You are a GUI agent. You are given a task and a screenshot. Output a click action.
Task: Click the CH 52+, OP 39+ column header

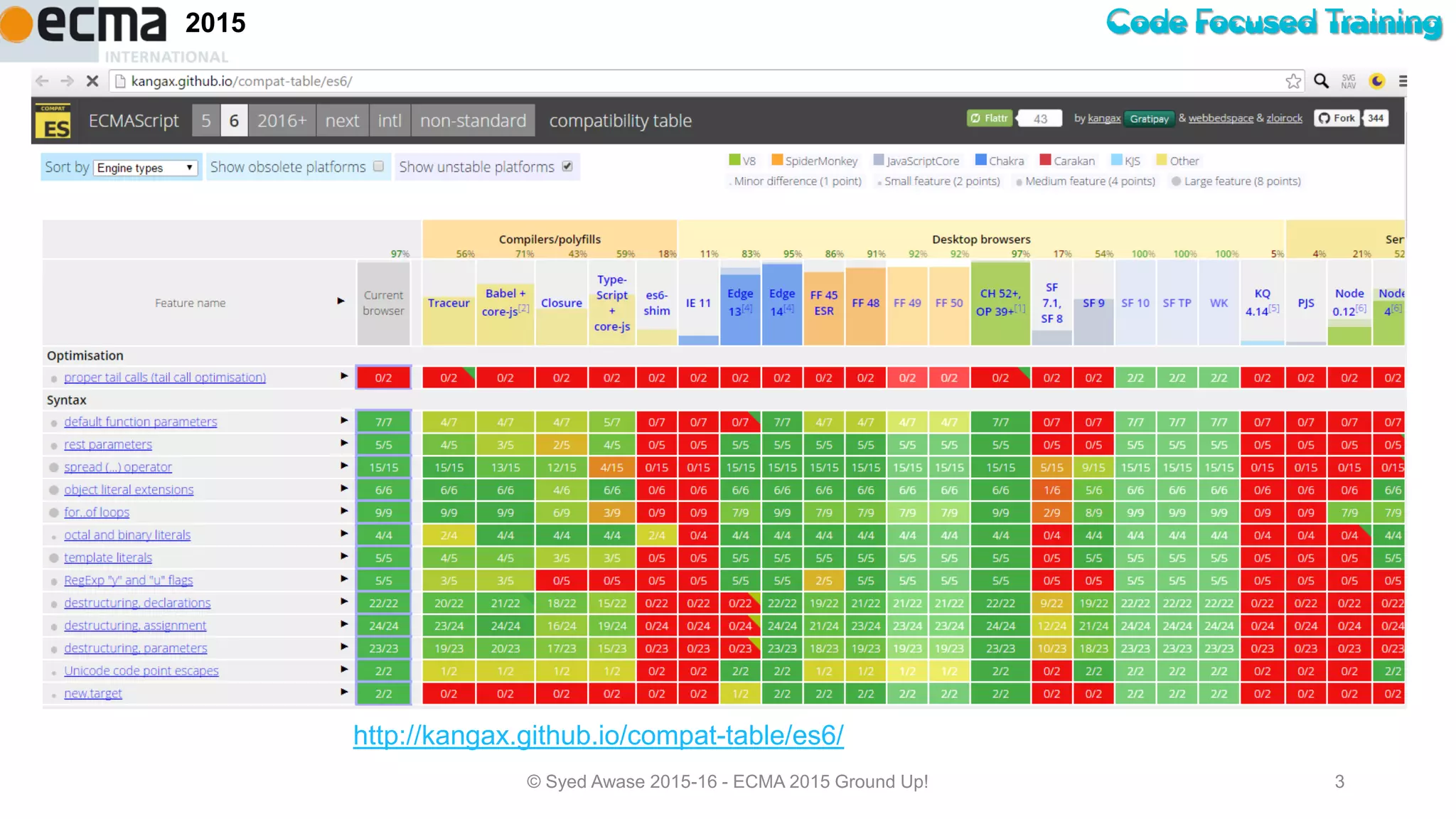coord(1000,303)
